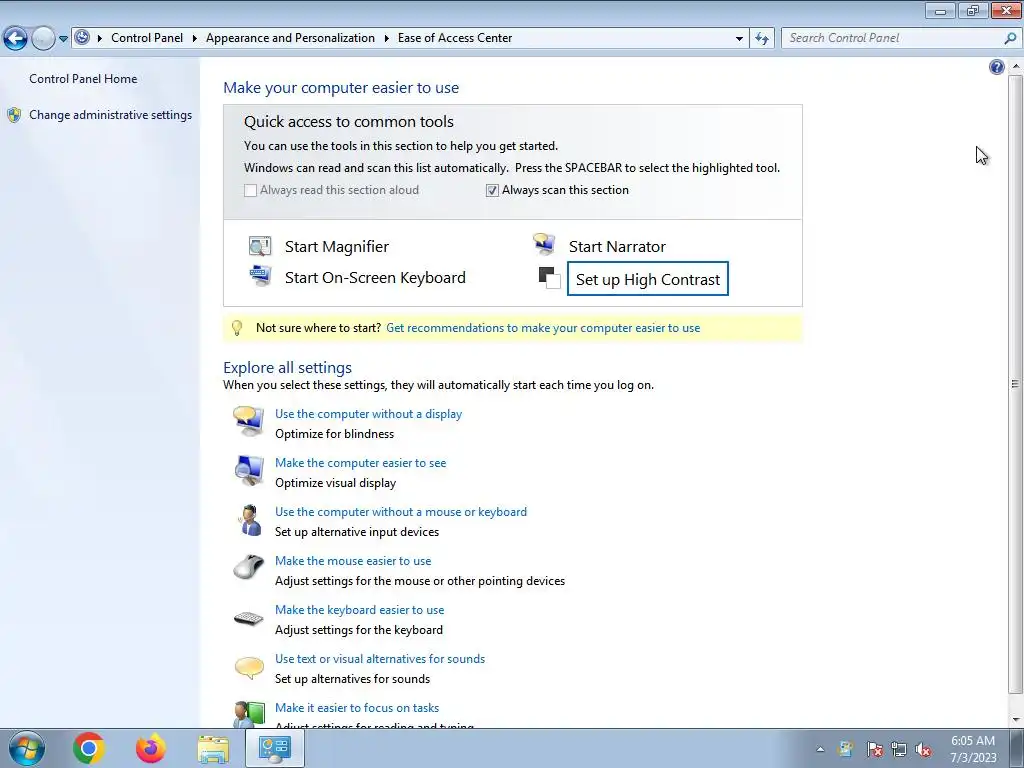The width and height of the screenshot is (1024, 768).
Task: Open 'Make the computer easier to see' link
Action: coord(360,463)
